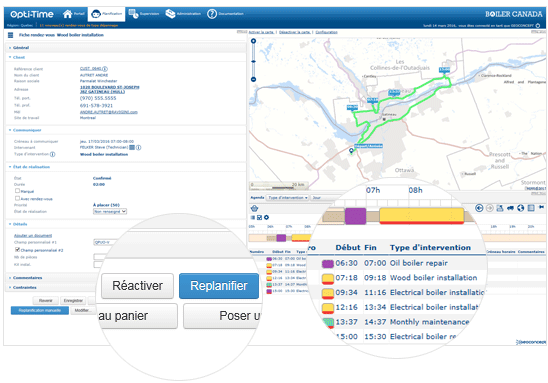The width and height of the screenshot is (548, 383).
Task: Click the pin icon in agenda toolbar
Action: (541, 208)
